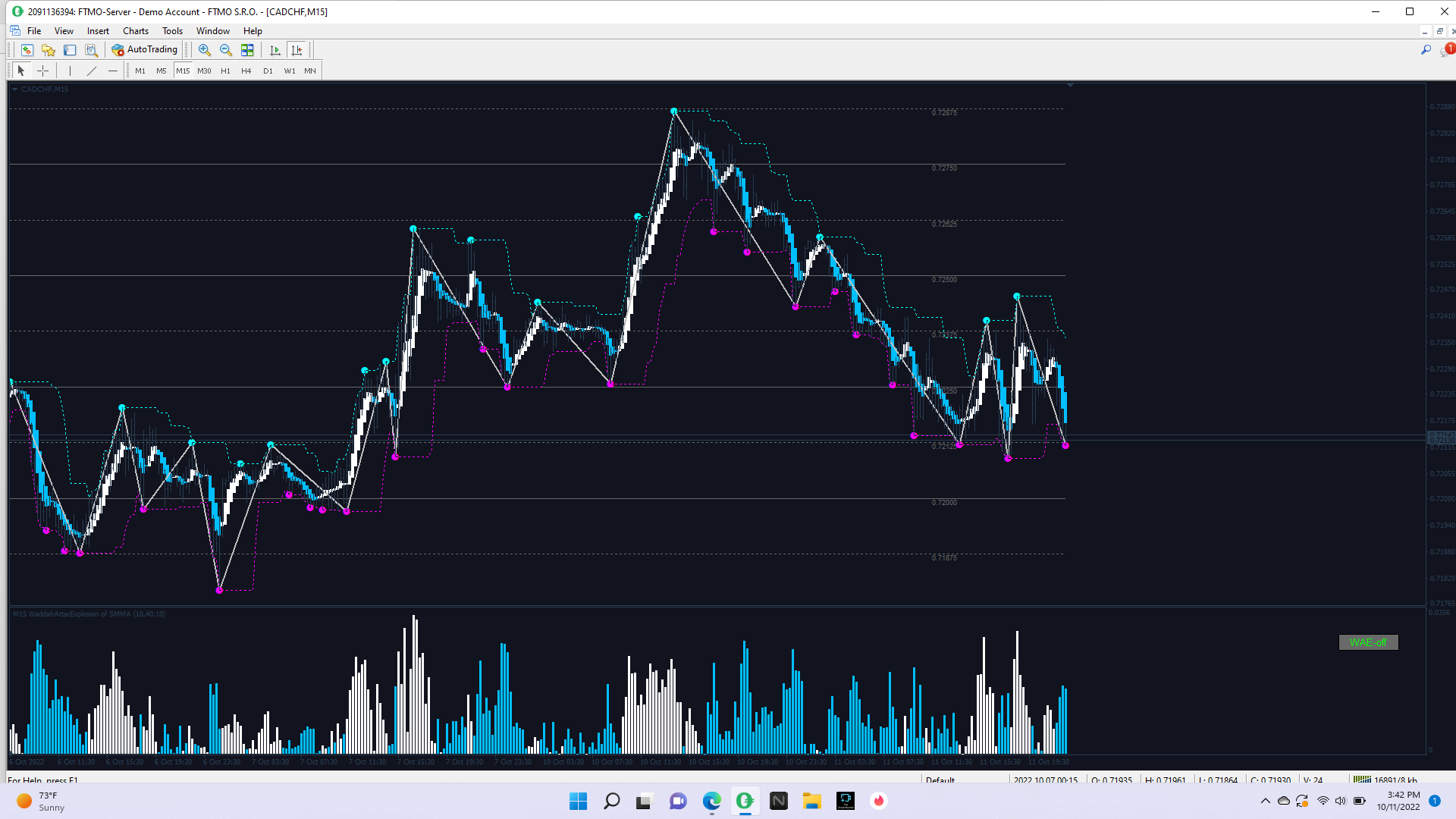Viewport: 1456px width, 819px height.
Task: Open the Strategy Tester magnifier icon
Action: 91,50
